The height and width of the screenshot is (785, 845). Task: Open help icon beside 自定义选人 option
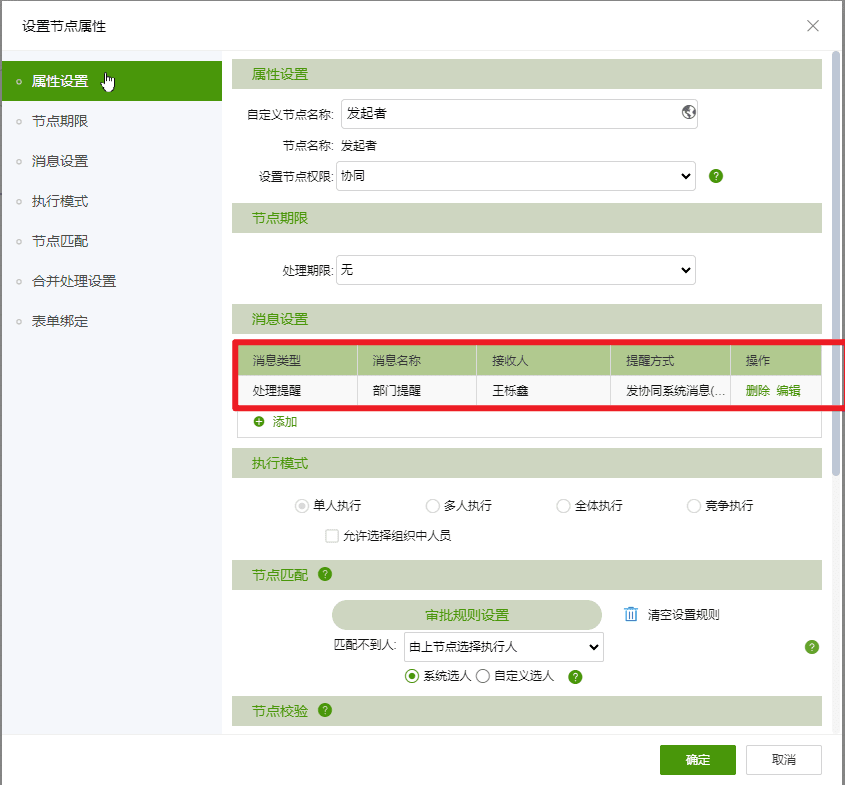575,677
